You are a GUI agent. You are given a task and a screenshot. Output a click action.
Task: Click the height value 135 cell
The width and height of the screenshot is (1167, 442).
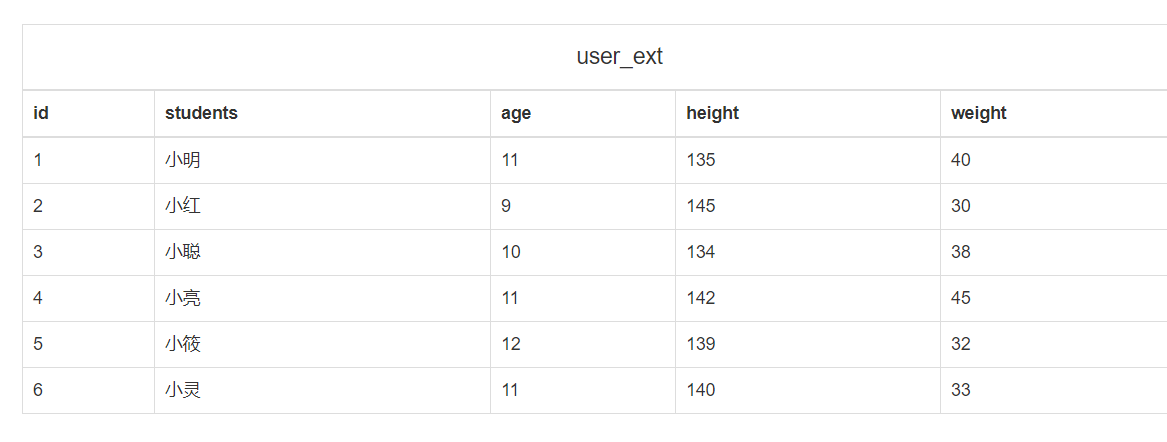tap(701, 160)
